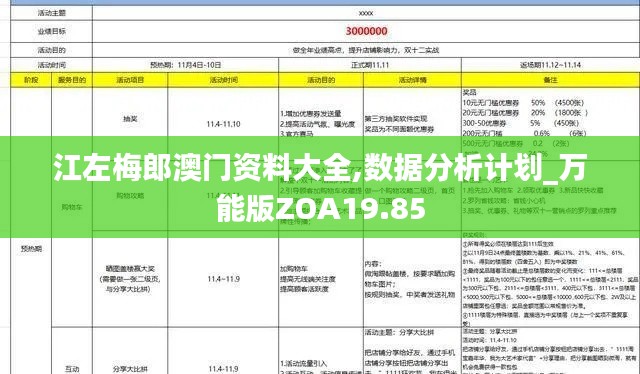Select the 活动主题 label cell
The width and height of the screenshot is (640, 374).
51,13
